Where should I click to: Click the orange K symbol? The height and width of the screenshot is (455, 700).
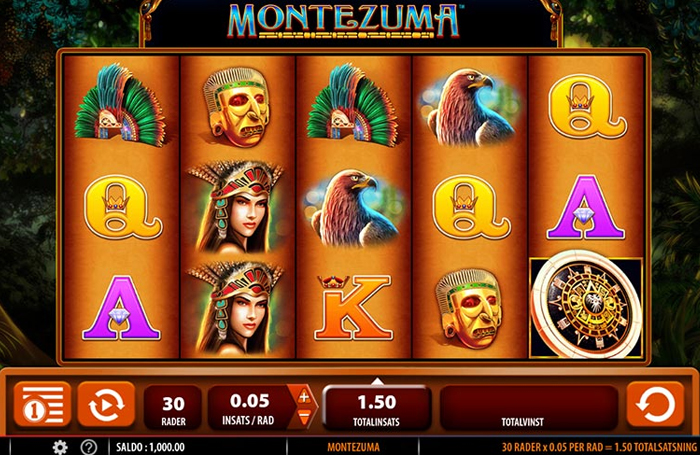pyautogui.click(x=353, y=308)
